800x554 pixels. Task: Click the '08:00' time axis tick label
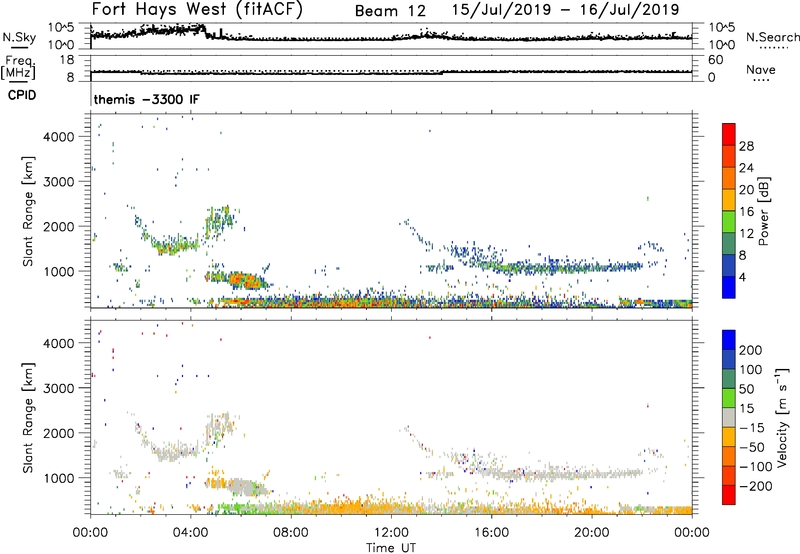tap(291, 533)
